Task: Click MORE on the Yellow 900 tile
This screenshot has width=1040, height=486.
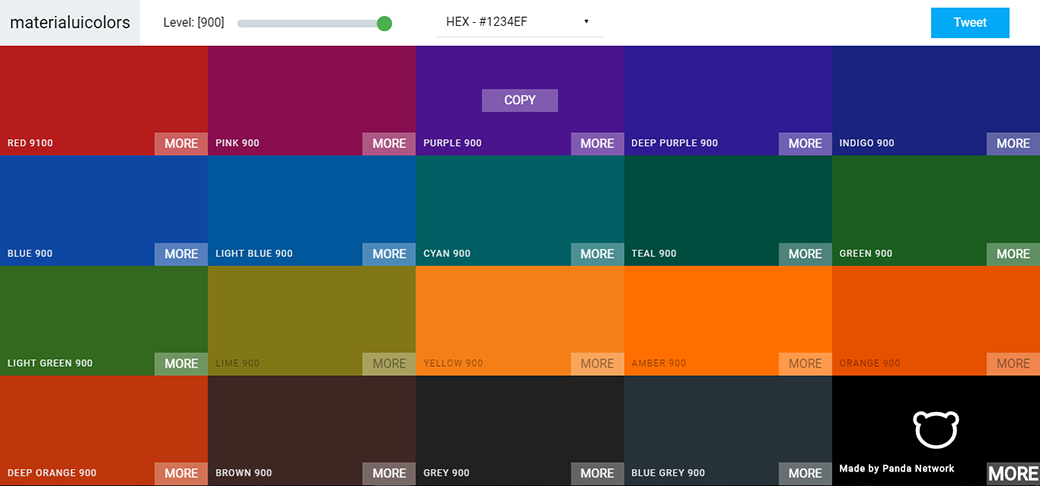Action: tap(597, 364)
